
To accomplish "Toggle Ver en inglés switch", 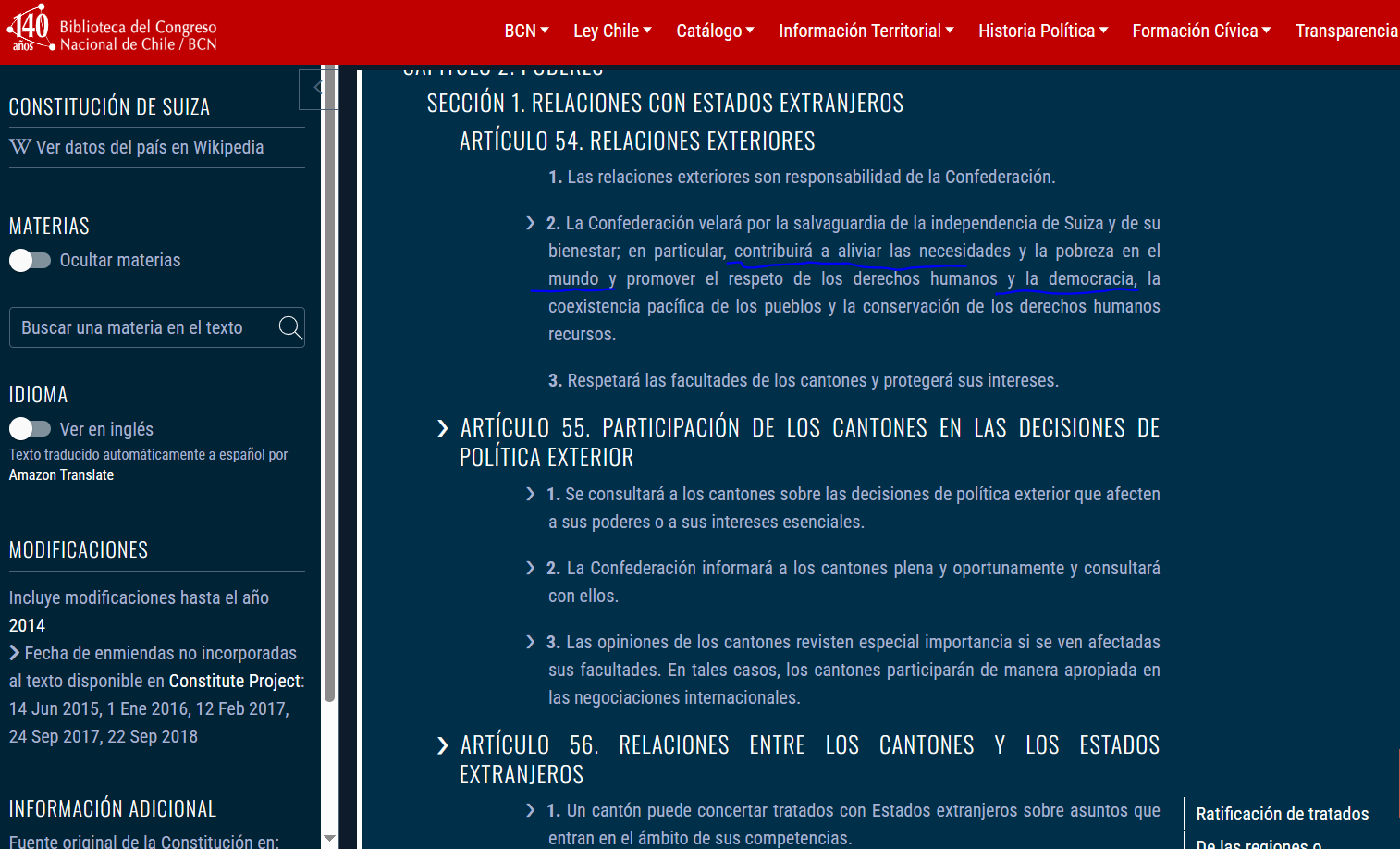I will (x=30, y=429).
